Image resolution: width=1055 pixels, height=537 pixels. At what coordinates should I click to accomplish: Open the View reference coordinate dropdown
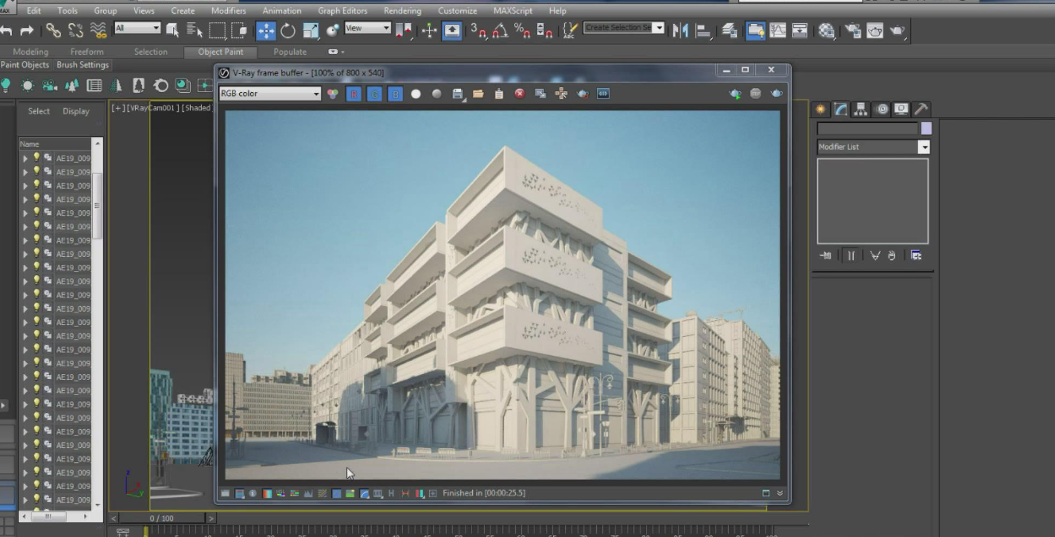(x=368, y=28)
